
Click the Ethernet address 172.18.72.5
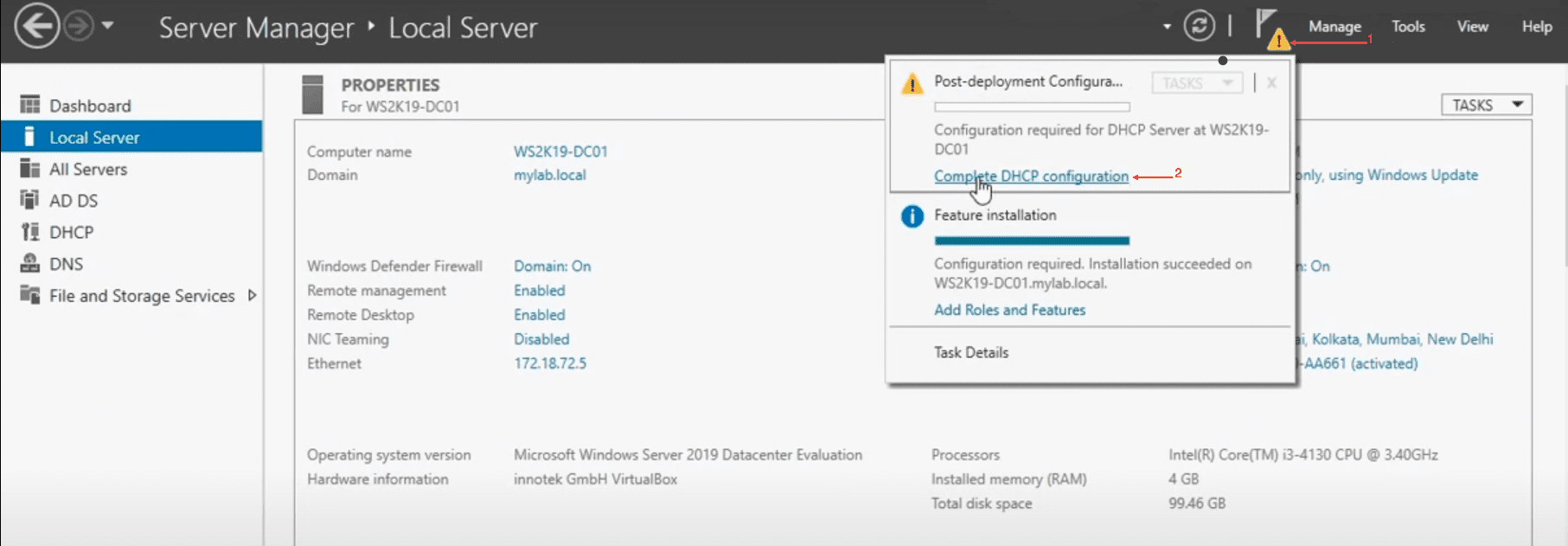coord(550,363)
